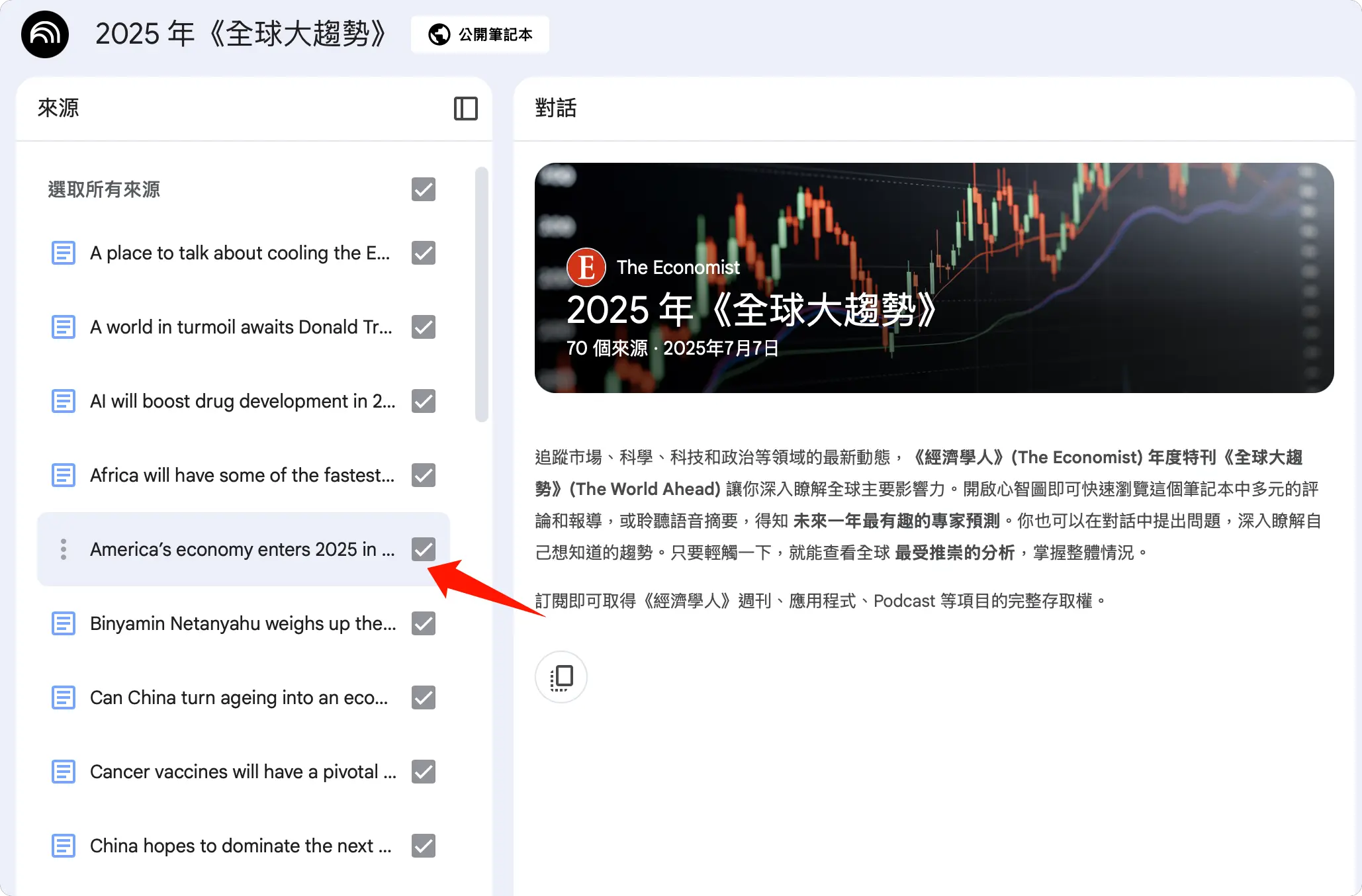Open source 'China hopes to dominate the next ...'

click(x=241, y=846)
